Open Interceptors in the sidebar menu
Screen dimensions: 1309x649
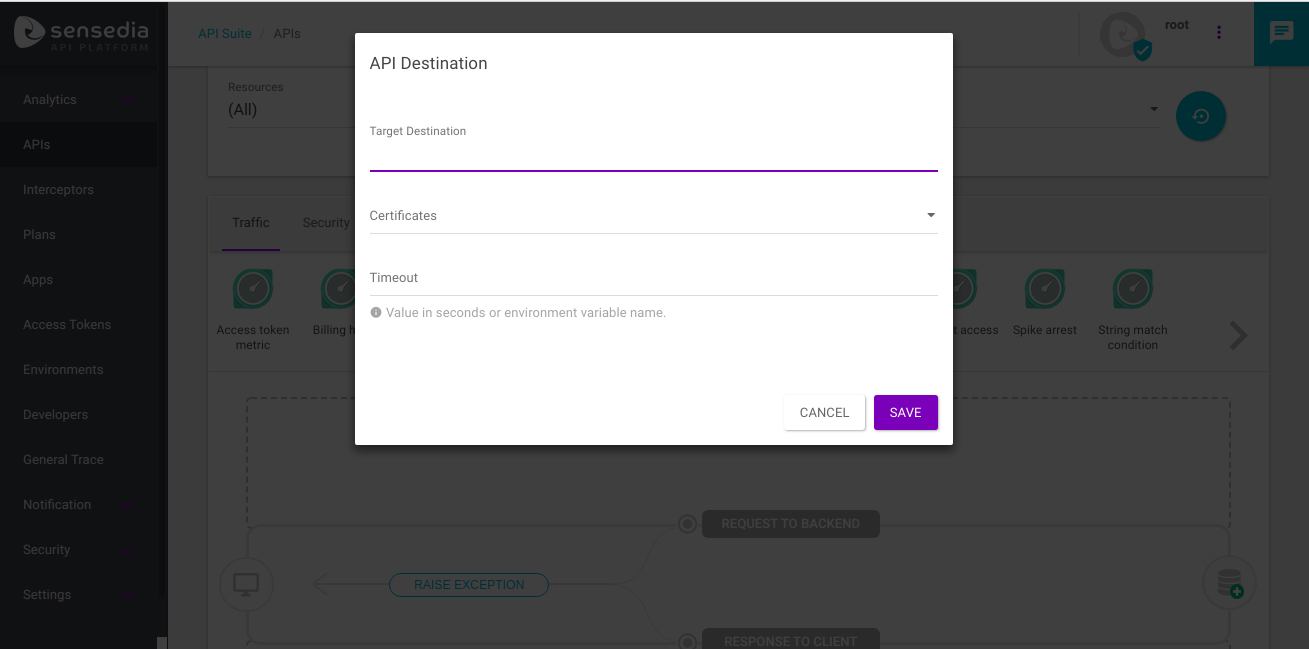58,190
